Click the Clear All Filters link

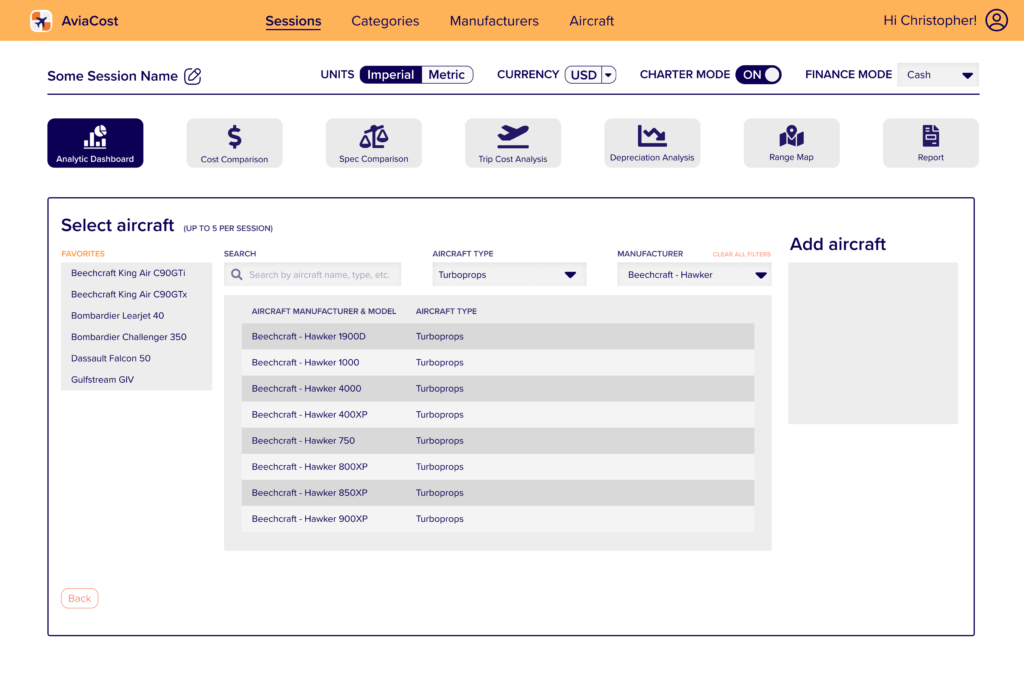click(x=741, y=255)
